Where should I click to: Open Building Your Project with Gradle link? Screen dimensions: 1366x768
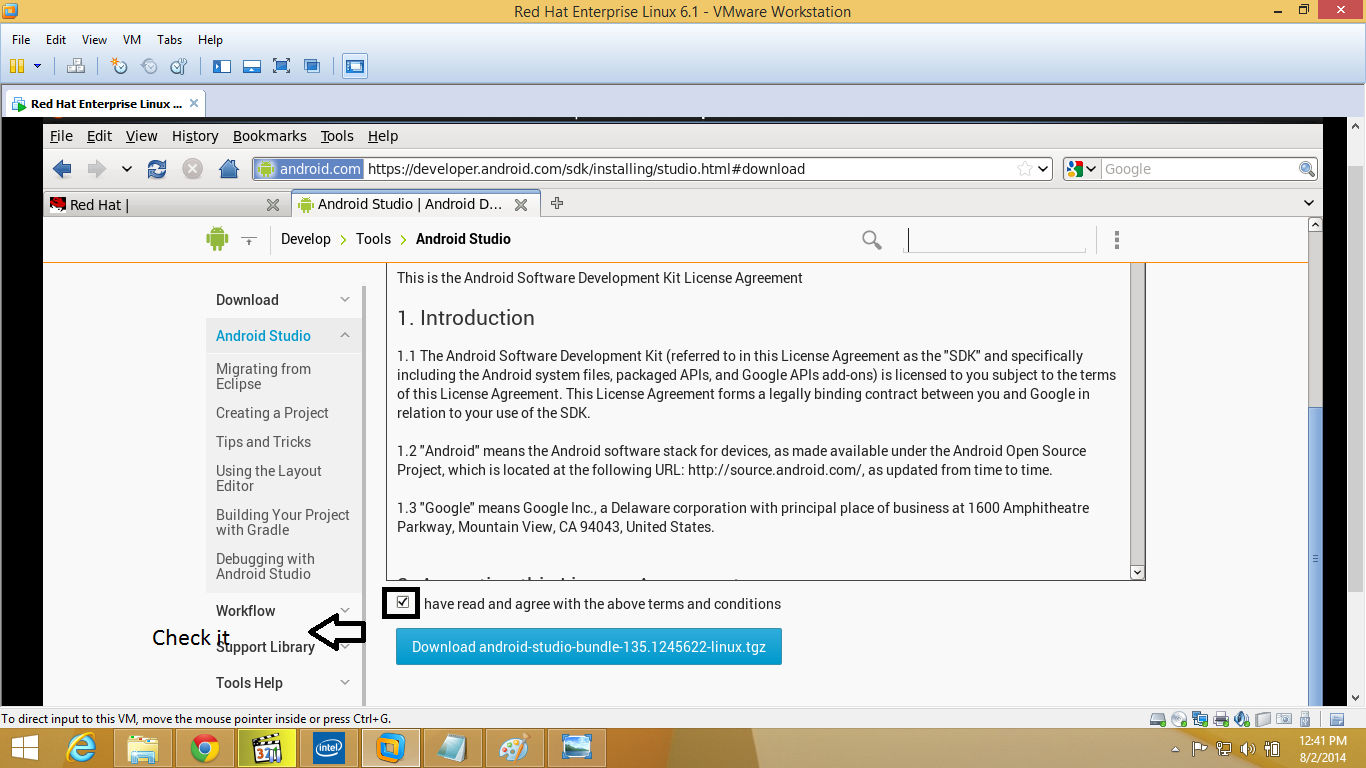tap(283, 522)
